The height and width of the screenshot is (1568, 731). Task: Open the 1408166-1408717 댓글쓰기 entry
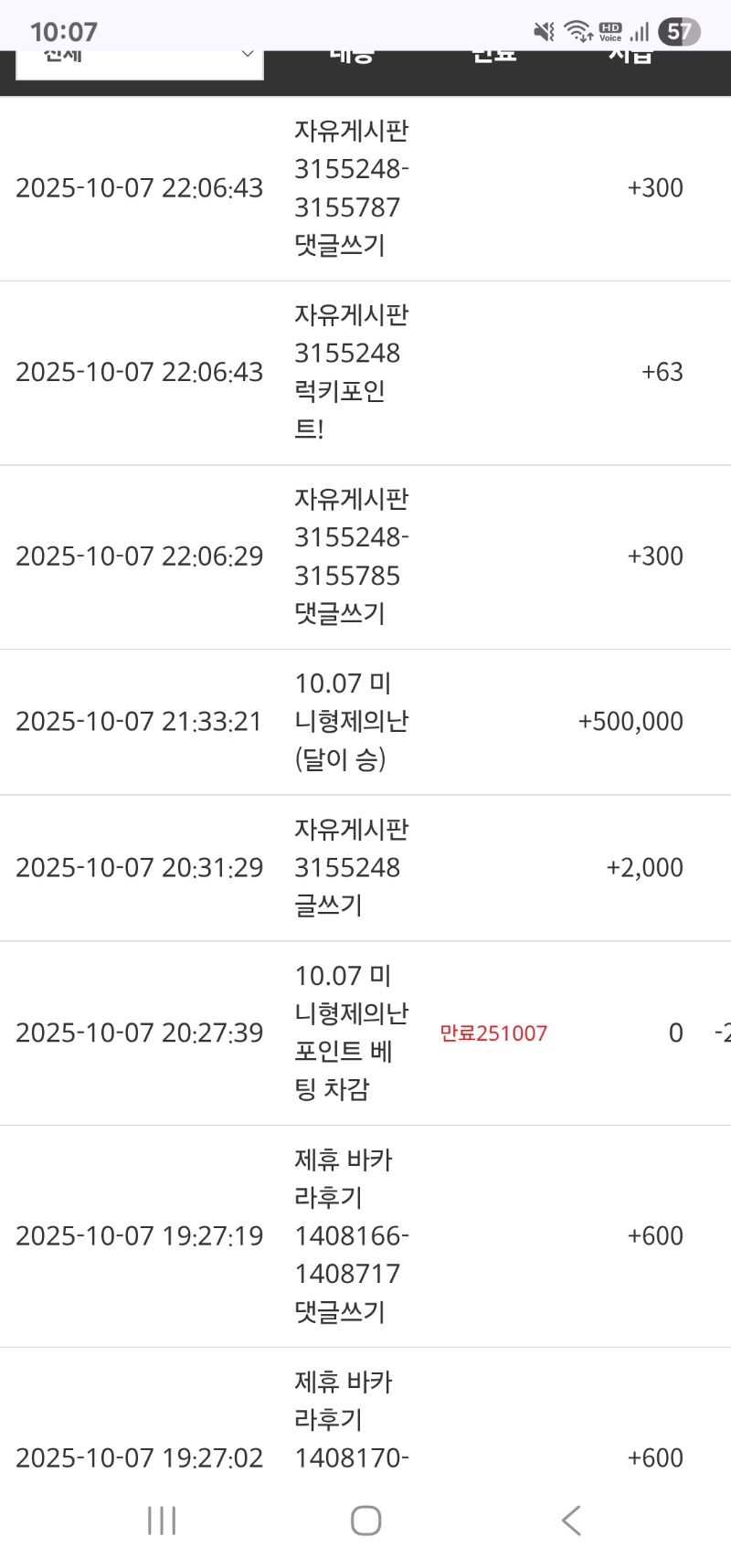point(351,1235)
